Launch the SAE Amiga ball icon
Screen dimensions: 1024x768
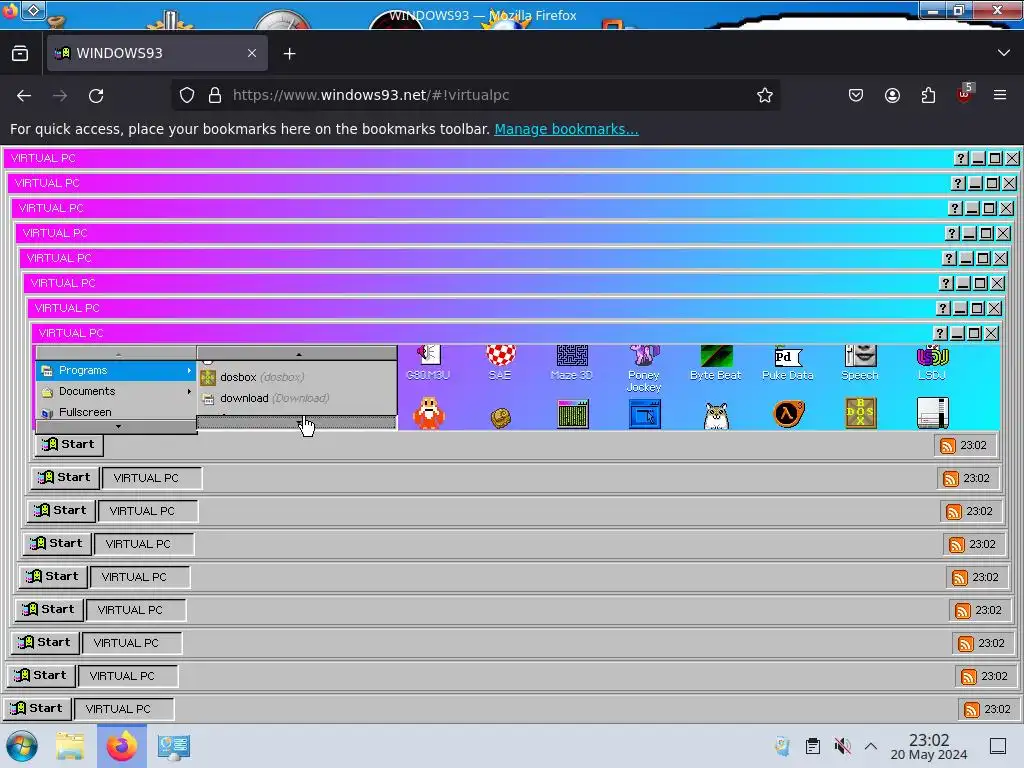pyautogui.click(x=500, y=362)
